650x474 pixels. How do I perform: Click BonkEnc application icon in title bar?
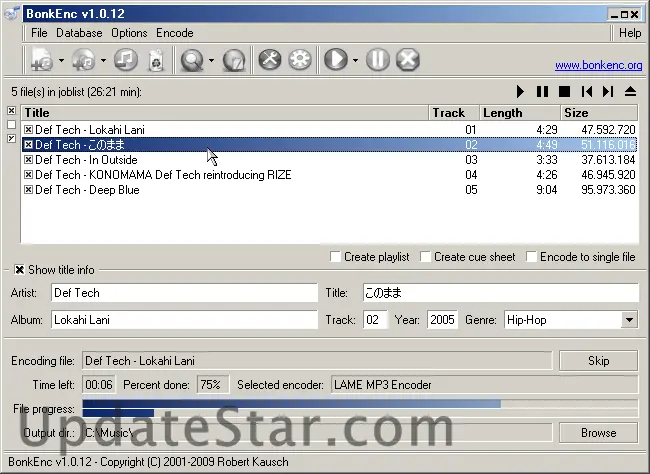pyautogui.click(x=12, y=13)
